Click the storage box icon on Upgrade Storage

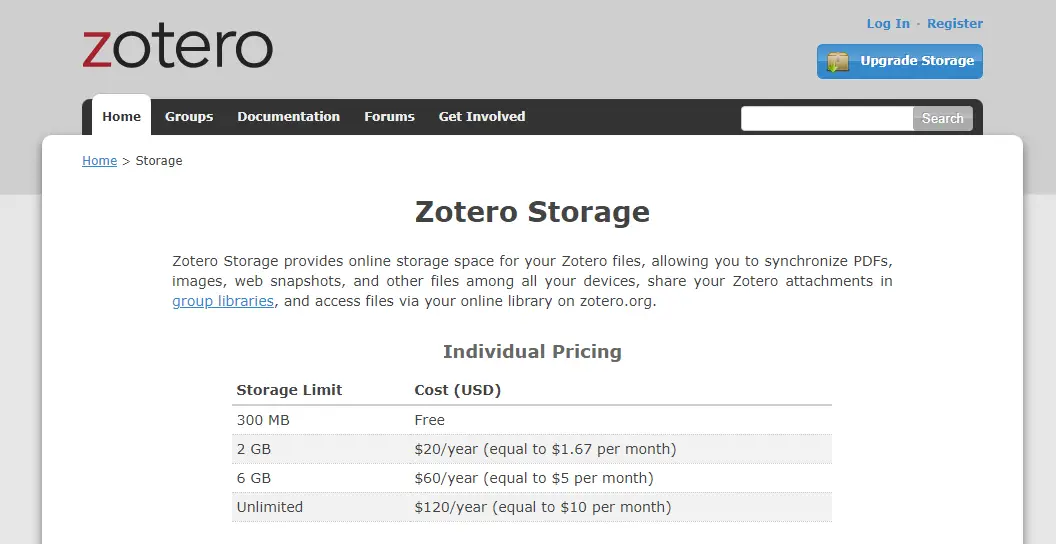(838, 62)
